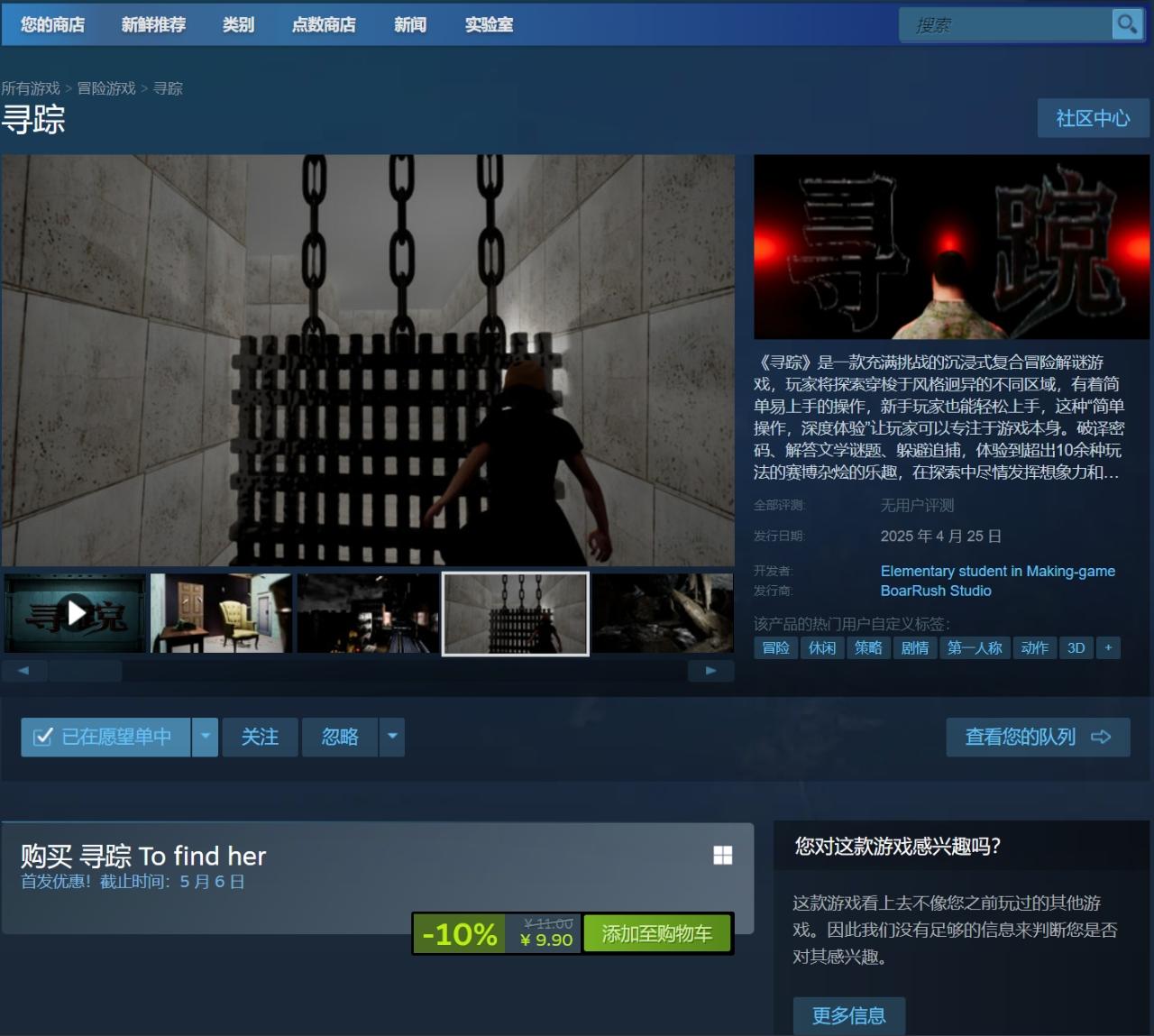This screenshot has height=1036, width=1154.
Task: Open the ignore options dropdown arrow
Action: 392,737
